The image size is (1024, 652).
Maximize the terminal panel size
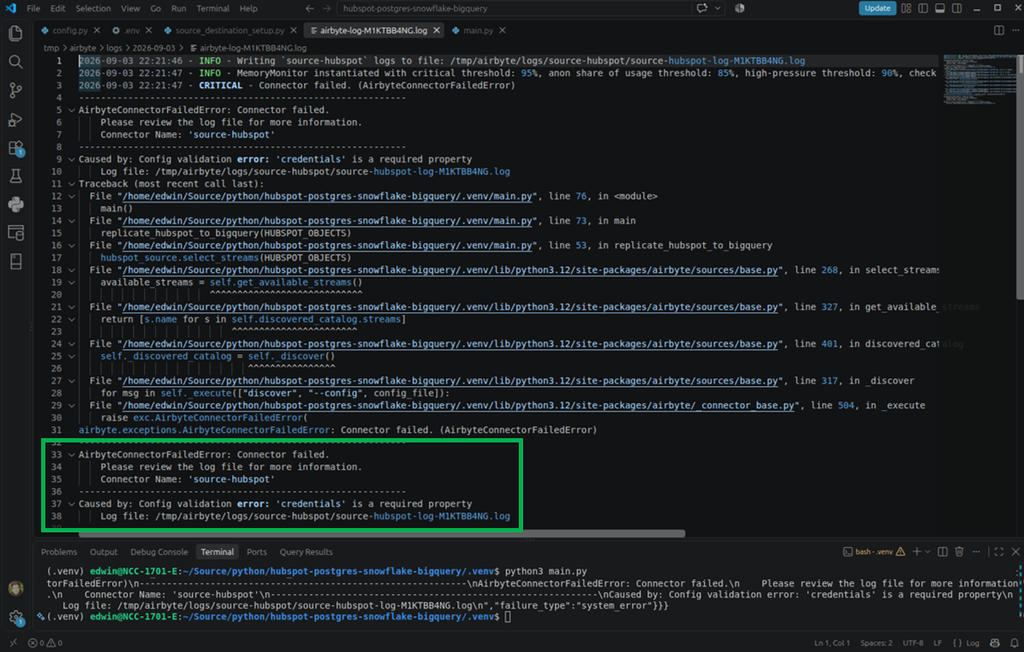pyautogui.click(x=999, y=551)
